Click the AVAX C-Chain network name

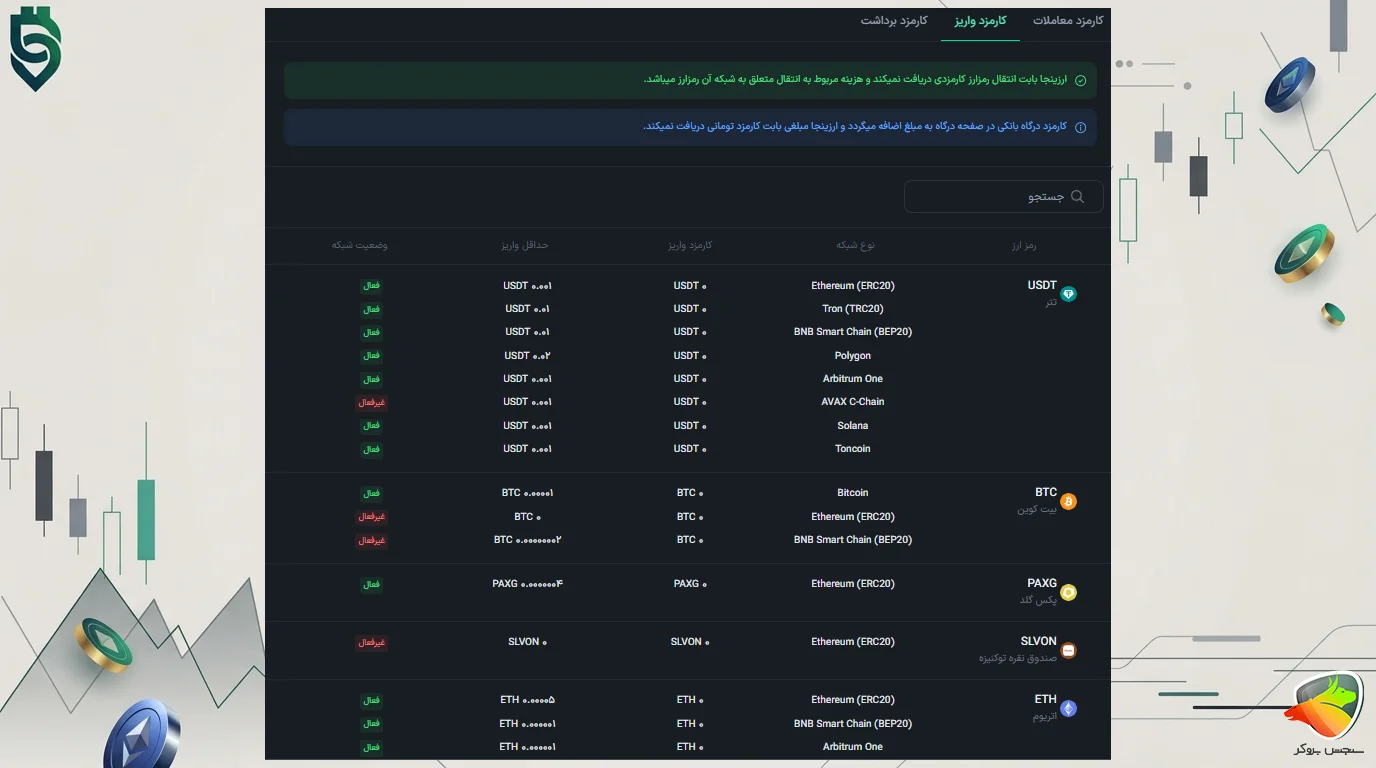(x=853, y=402)
